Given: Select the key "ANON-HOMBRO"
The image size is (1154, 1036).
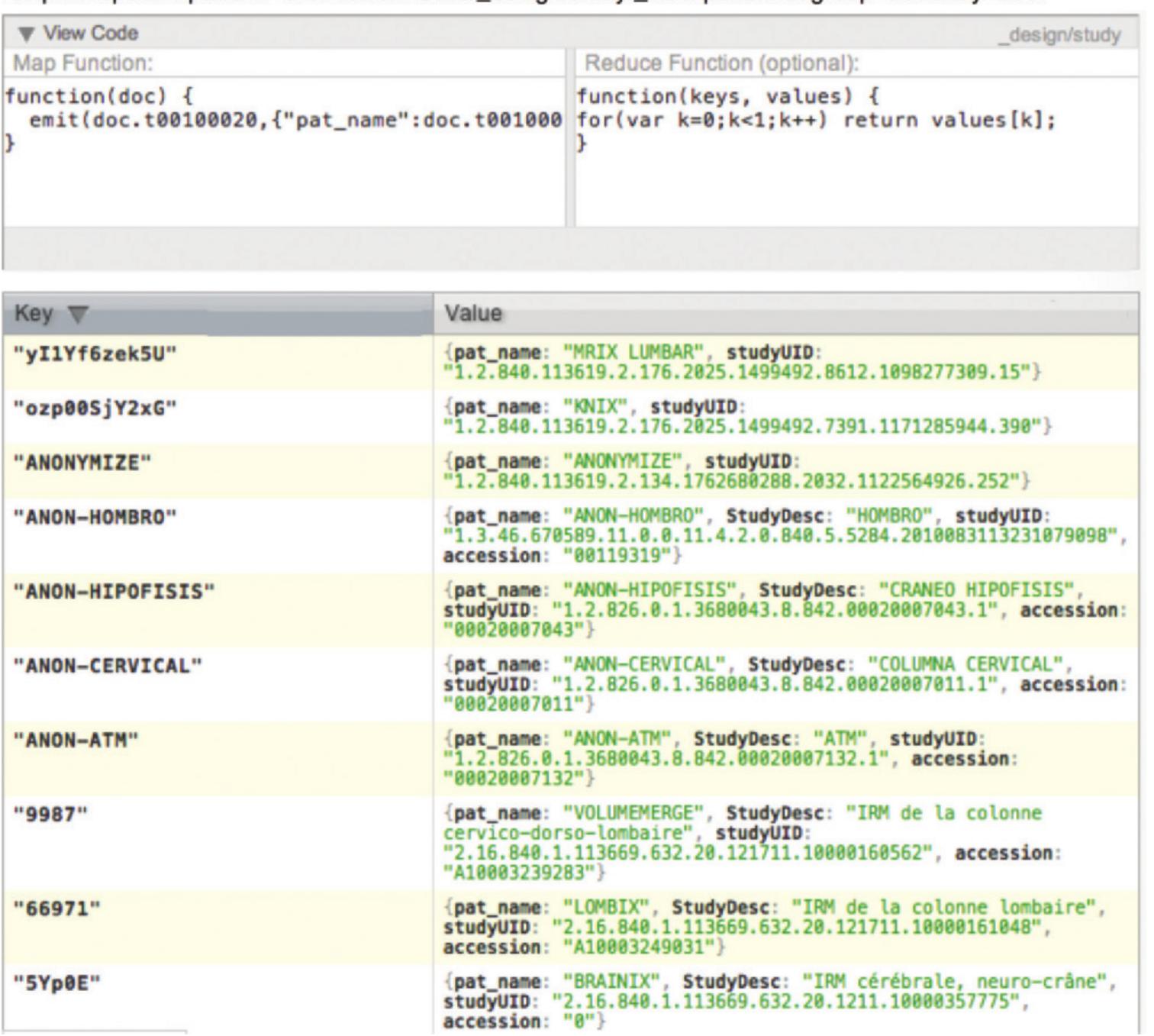Looking at the screenshot, I should pos(95,518).
